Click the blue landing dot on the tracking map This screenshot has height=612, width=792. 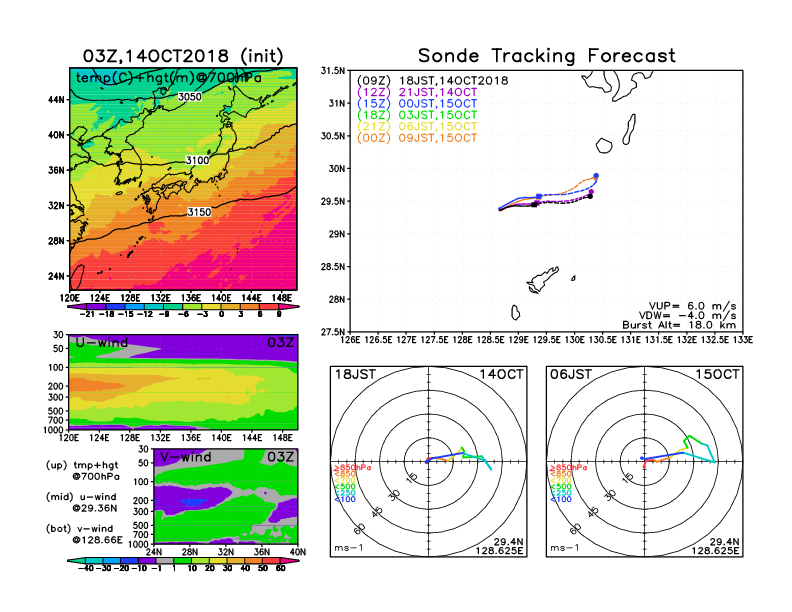[597, 176]
